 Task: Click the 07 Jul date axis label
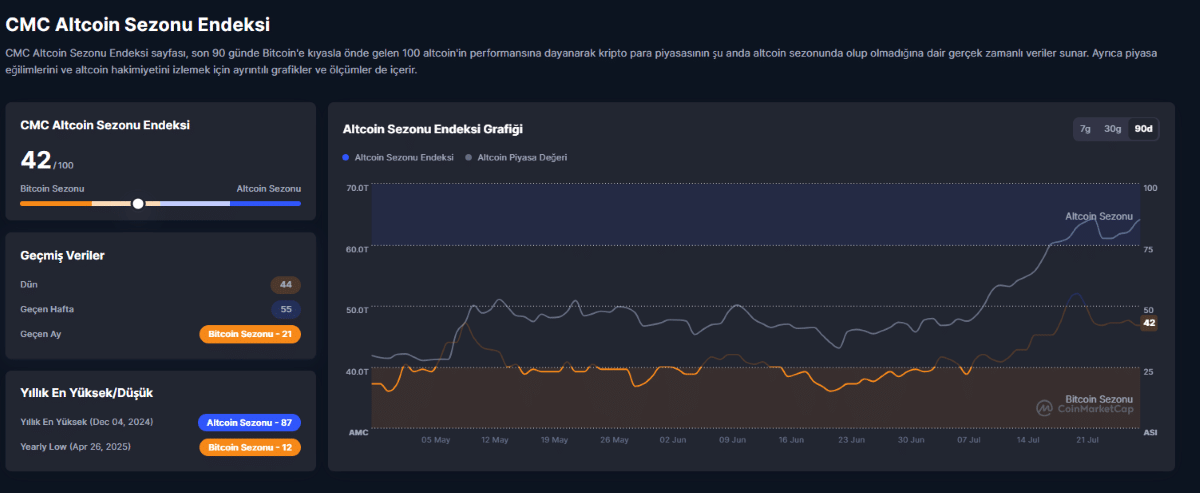click(x=970, y=439)
